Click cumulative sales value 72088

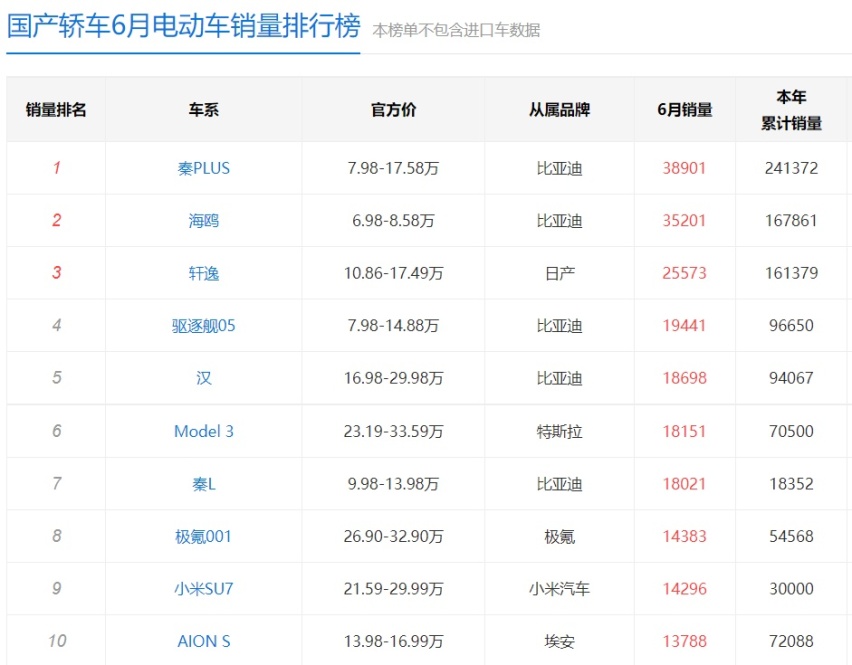click(x=791, y=642)
